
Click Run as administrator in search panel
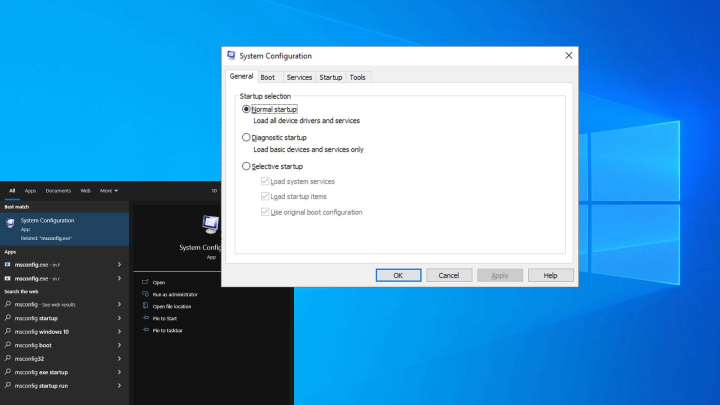tap(175, 294)
